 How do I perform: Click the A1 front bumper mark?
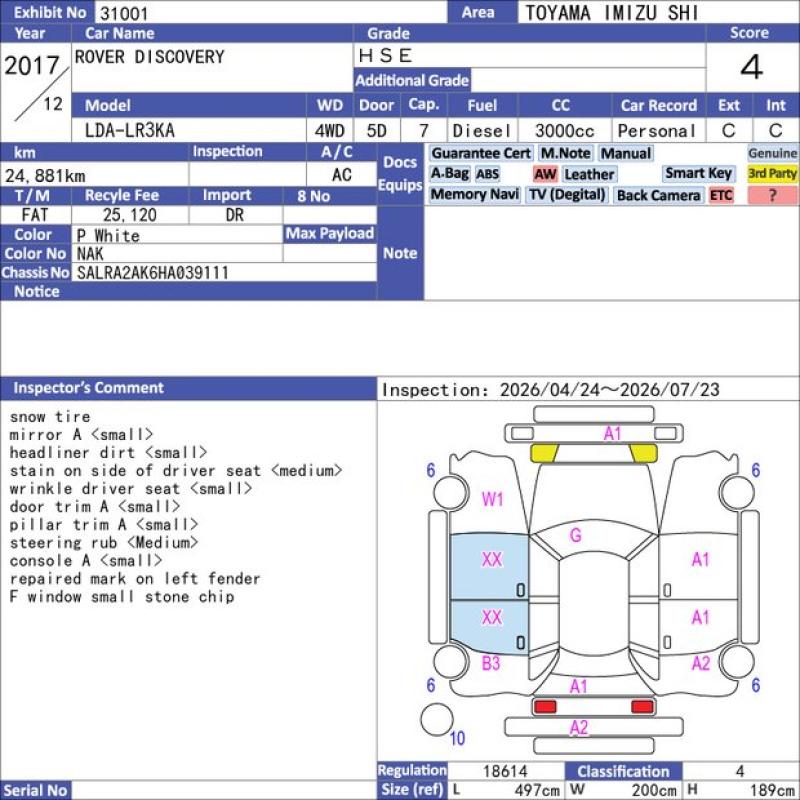click(x=612, y=434)
